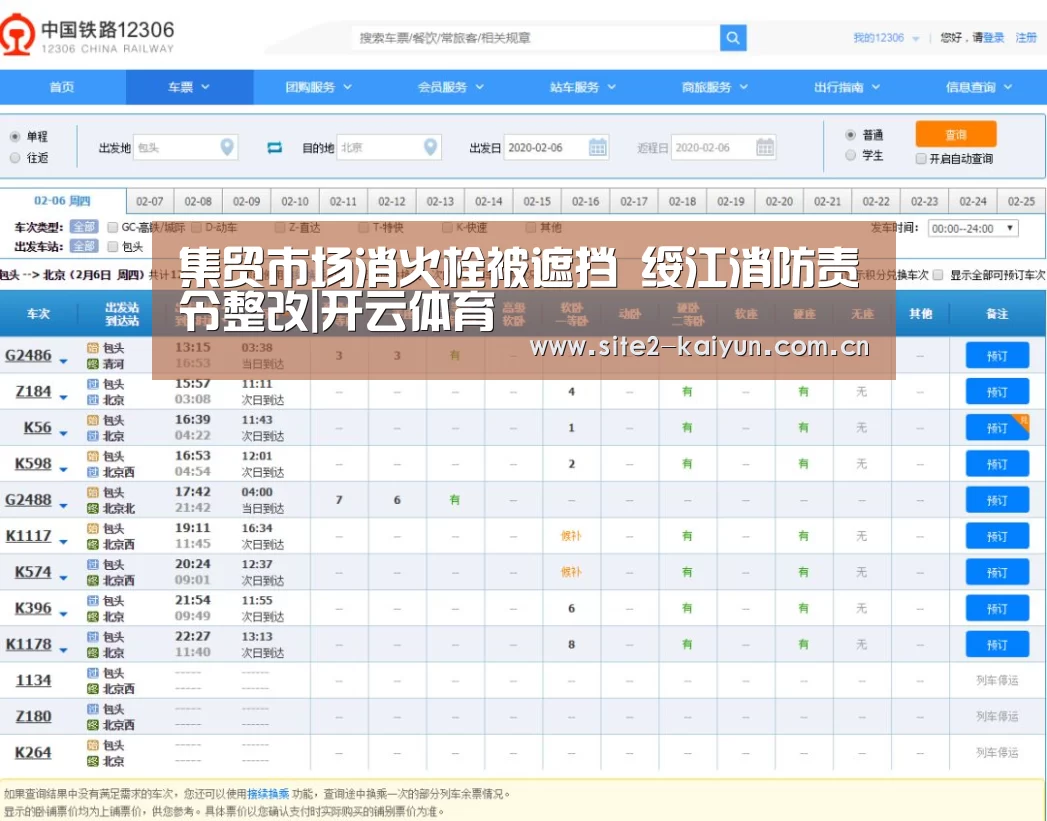Click 预订 button for train K1178

point(997,645)
